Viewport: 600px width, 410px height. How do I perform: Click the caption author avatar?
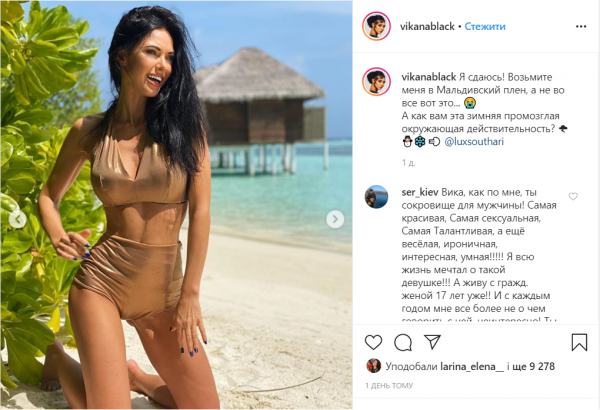[376, 82]
